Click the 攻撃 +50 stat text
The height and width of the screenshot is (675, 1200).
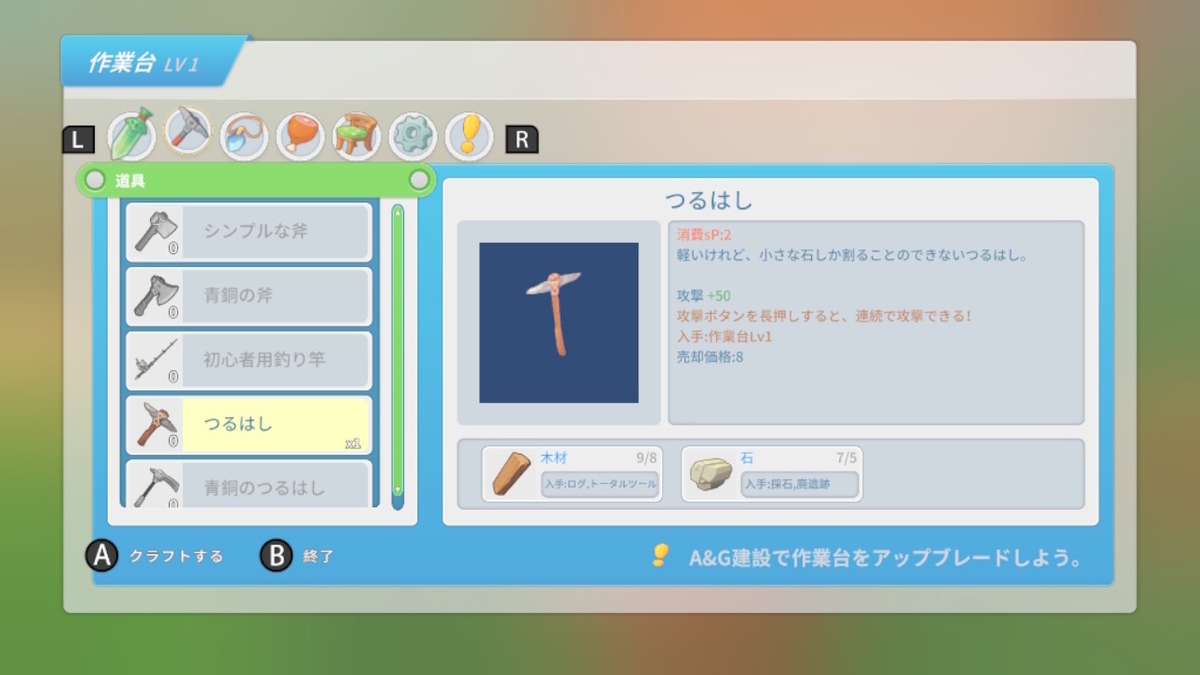point(703,296)
